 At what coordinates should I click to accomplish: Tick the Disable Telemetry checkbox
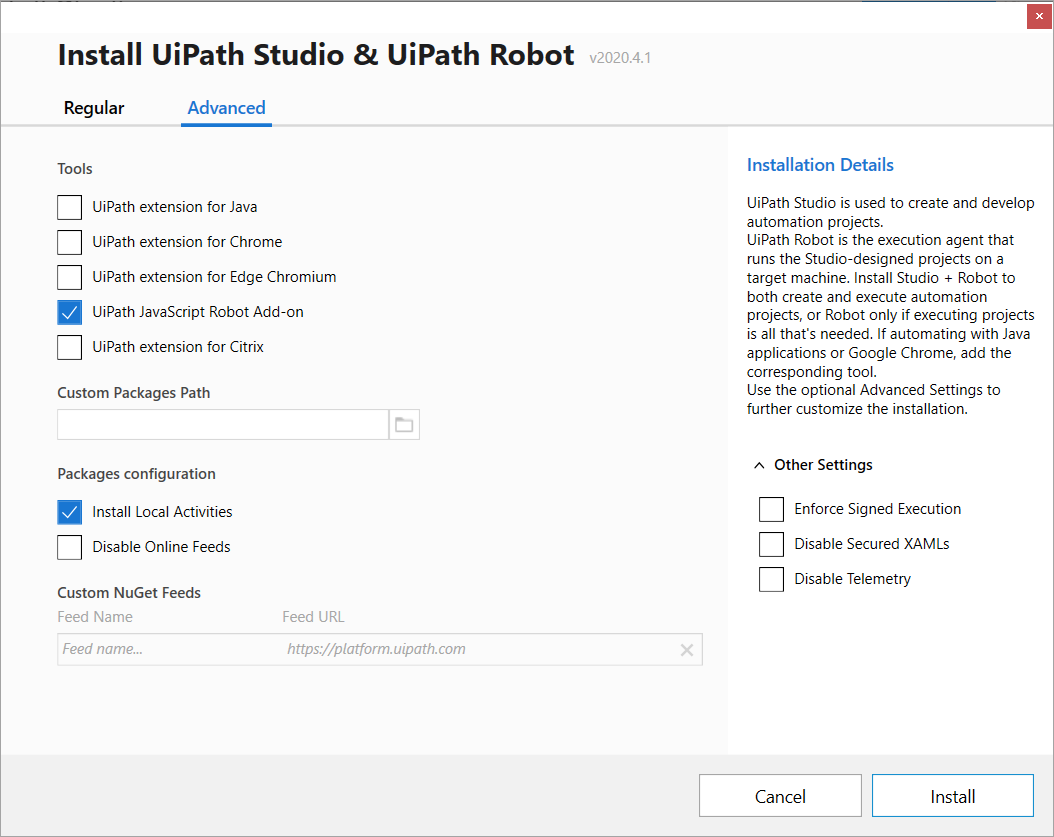pyautogui.click(x=772, y=580)
